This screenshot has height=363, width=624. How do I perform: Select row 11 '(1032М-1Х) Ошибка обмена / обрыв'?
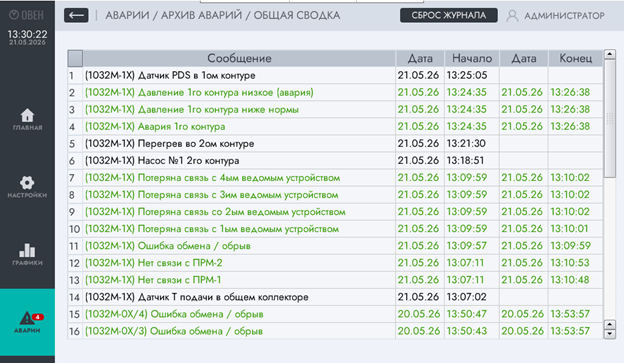click(335, 246)
